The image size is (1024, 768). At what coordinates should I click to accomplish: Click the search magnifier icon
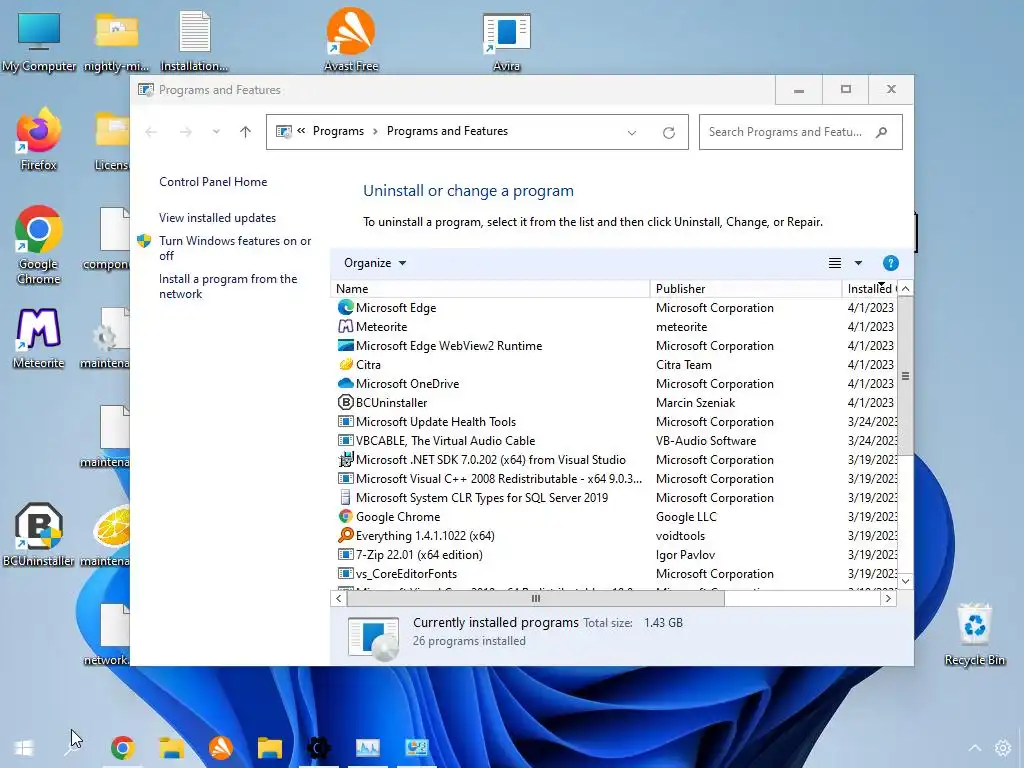(882, 132)
